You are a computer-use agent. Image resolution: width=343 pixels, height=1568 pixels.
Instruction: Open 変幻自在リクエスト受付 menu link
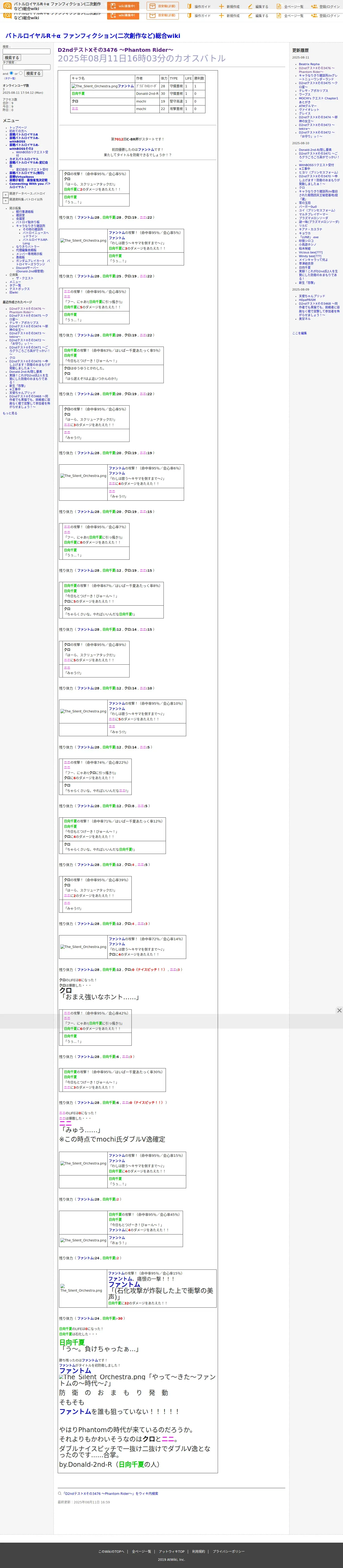coord(32,169)
